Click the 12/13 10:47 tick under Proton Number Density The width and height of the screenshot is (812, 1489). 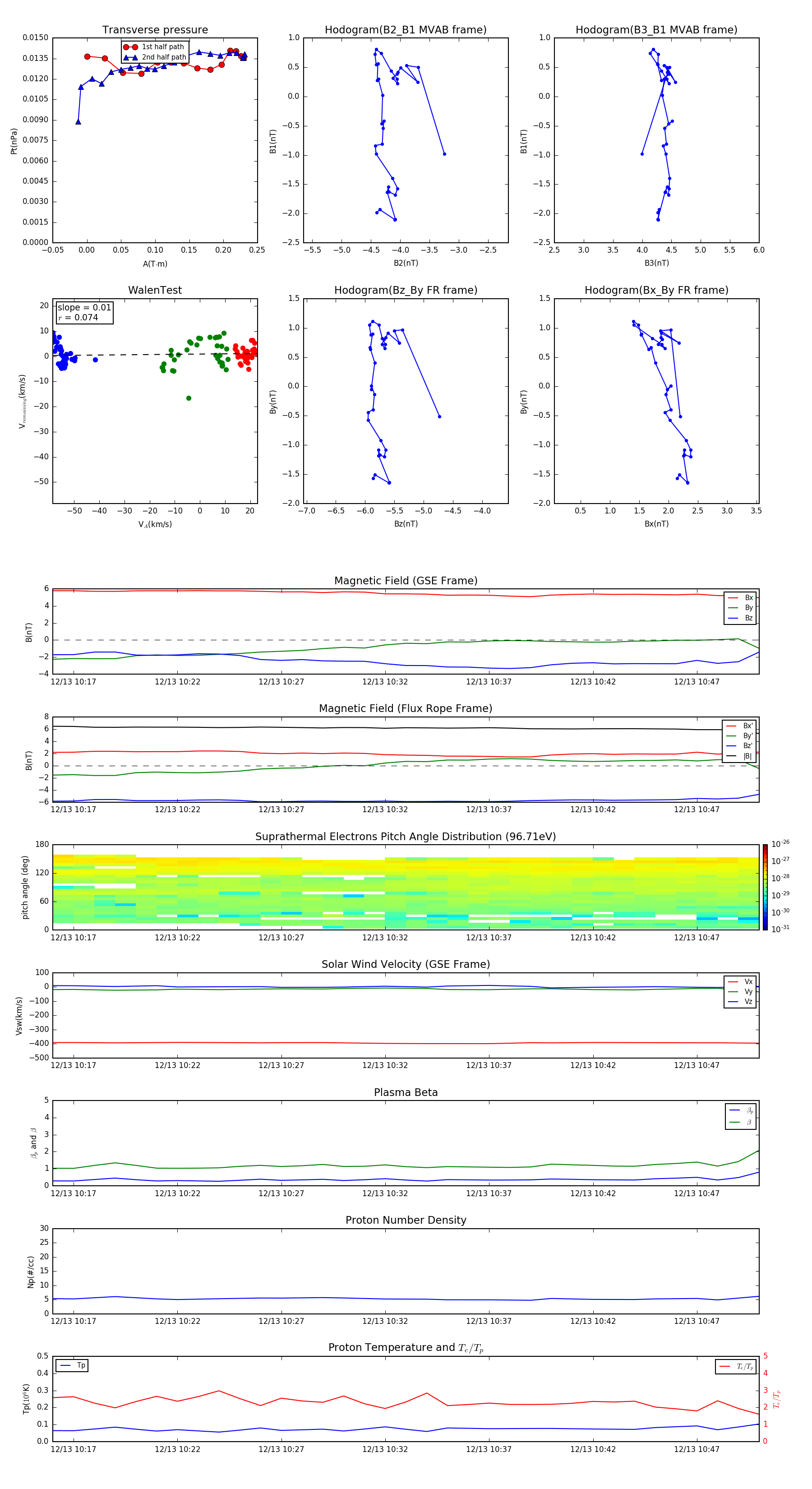click(697, 1321)
